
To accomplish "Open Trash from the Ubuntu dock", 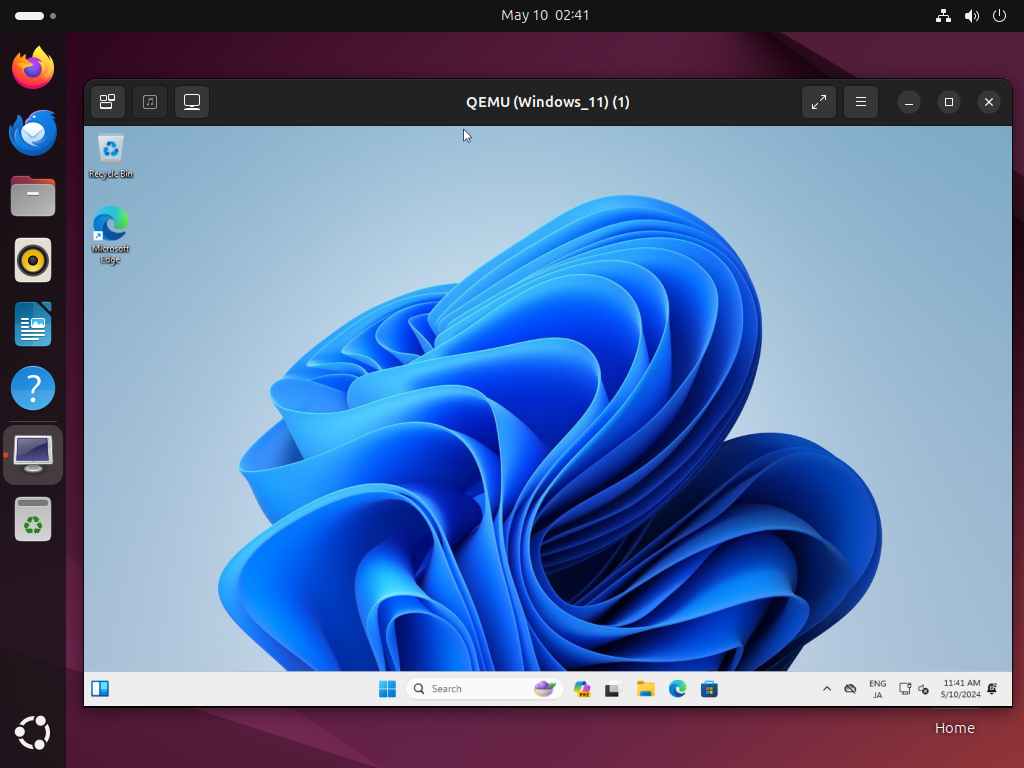I will 33,519.
